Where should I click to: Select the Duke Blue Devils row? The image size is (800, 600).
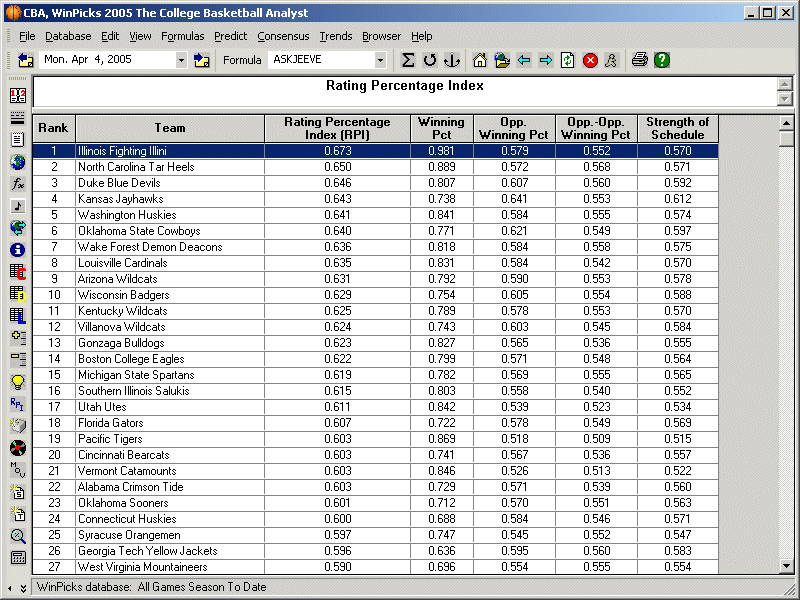376,183
